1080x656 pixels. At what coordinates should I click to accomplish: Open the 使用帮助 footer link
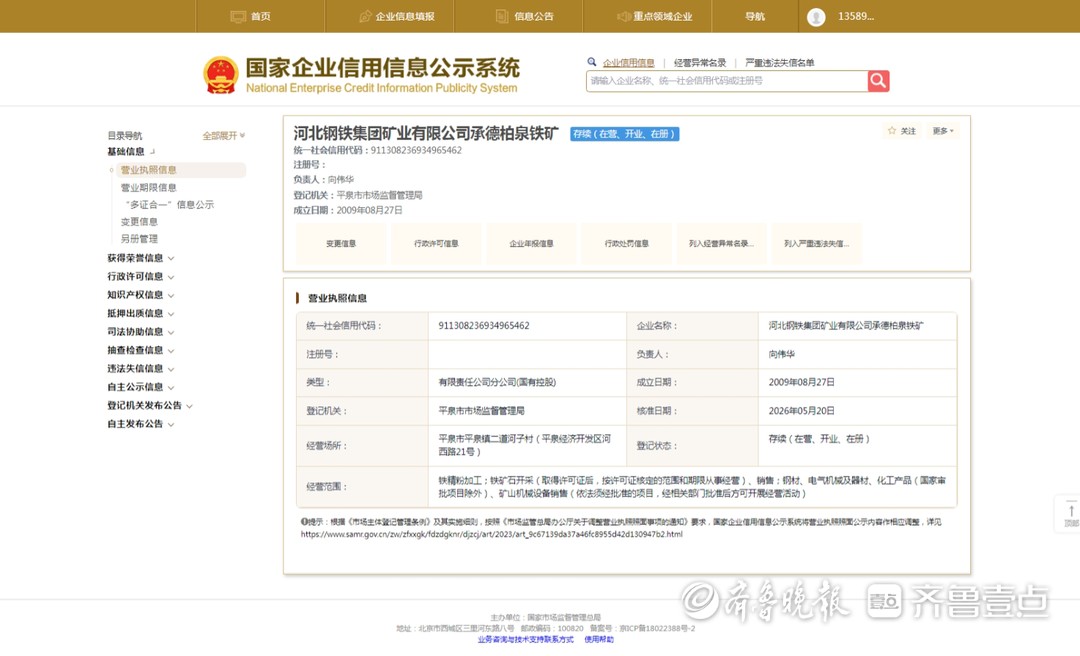(x=599, y=639)
